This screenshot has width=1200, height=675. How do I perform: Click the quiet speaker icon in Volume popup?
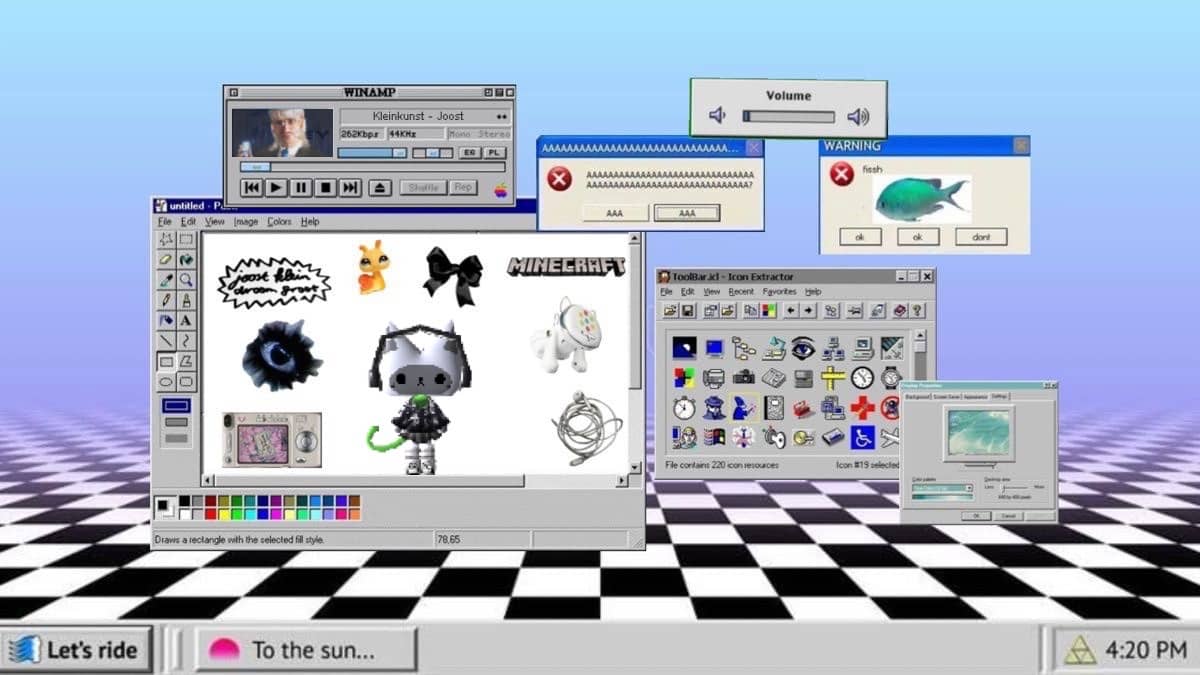coord(717,116)
